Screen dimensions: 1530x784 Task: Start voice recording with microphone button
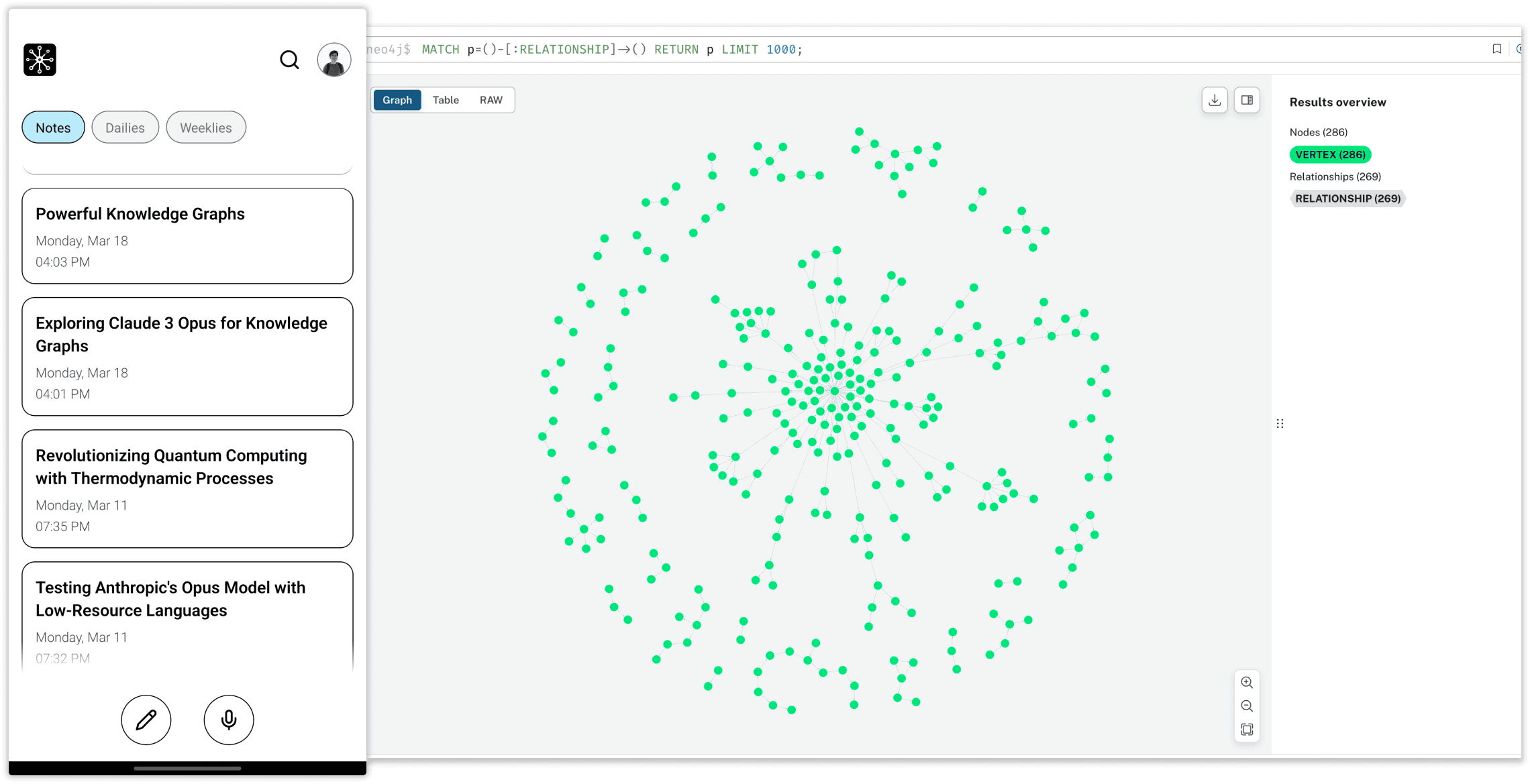pyautogui.click(x=229, y=720)
